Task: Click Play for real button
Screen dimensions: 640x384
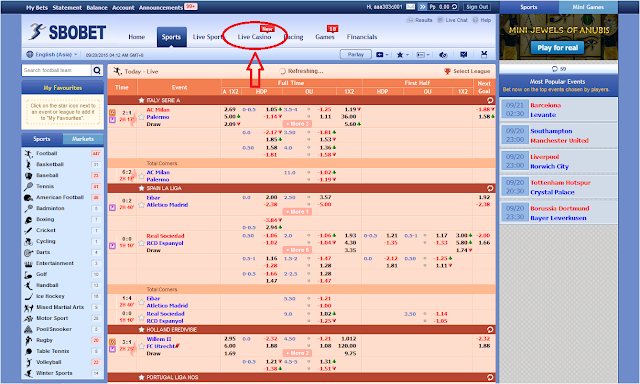Action: coord(558,48)
